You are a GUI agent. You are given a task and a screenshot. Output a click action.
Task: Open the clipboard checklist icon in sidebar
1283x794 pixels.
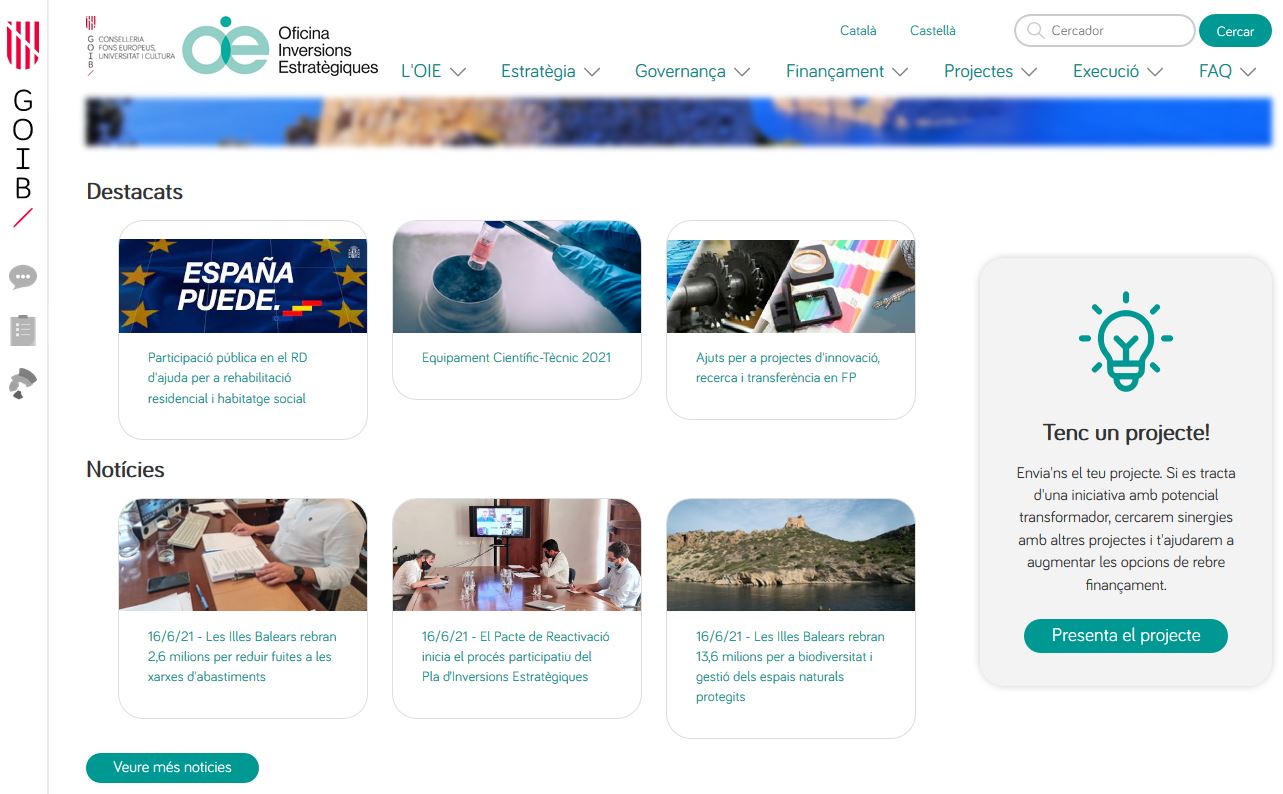pyautogui.click(x=23, y=330)
